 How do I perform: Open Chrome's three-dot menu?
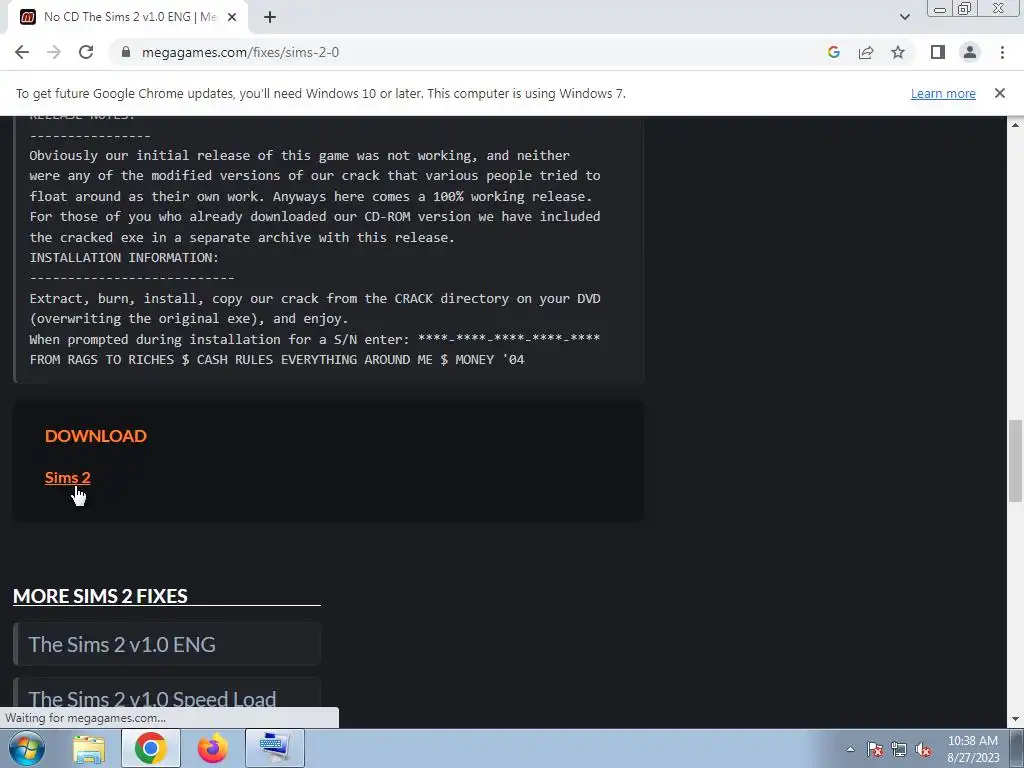[1002, 52]
